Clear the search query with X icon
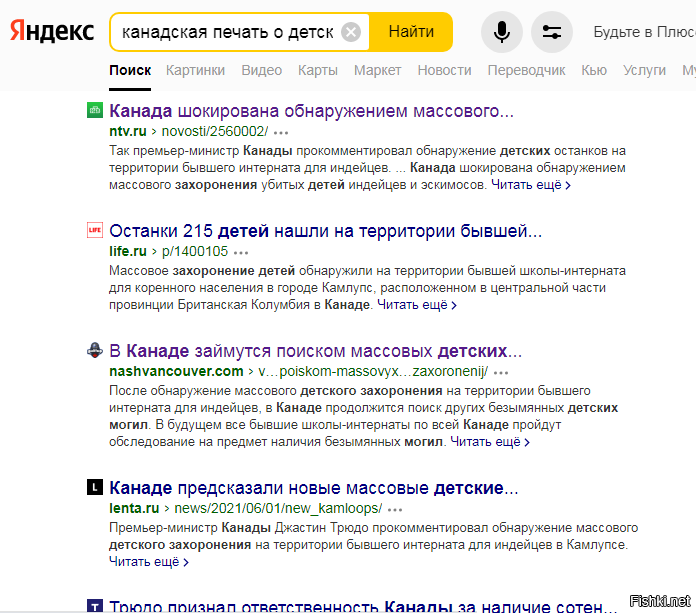Screen dimensions: 696x613 [x=351, y=32]
